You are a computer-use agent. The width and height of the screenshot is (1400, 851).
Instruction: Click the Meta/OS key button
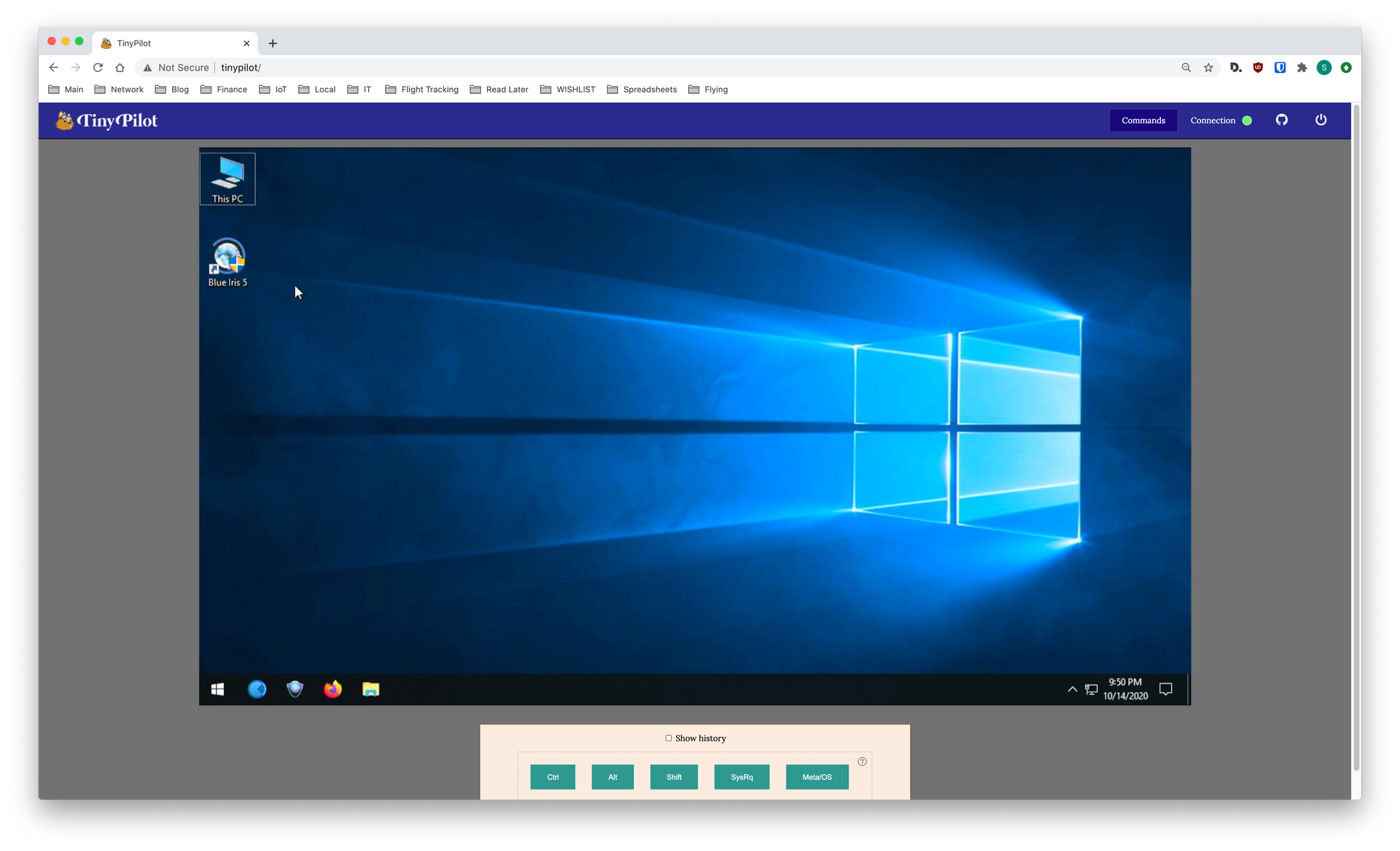click(x=817, y=777)
